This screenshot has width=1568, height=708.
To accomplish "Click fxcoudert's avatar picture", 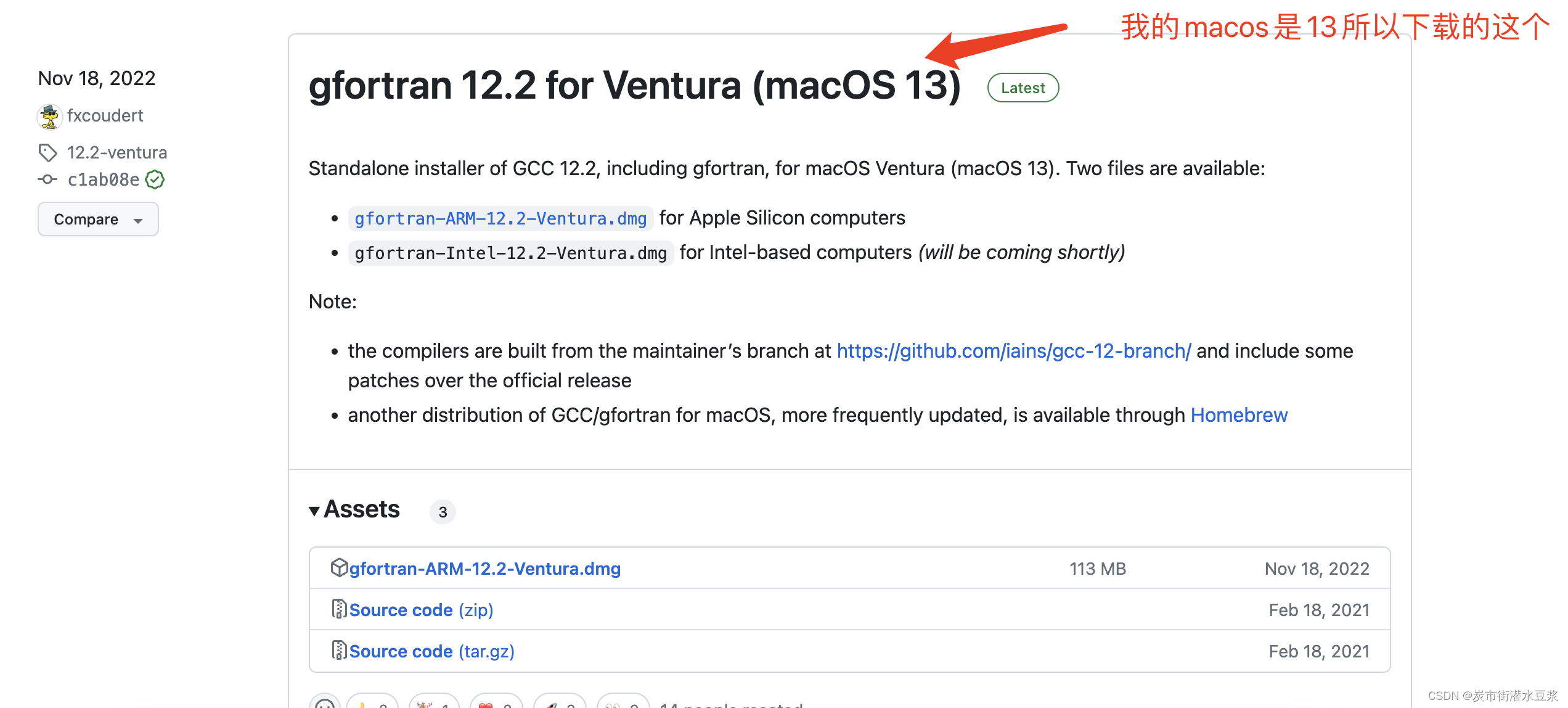I will [50, 117].
